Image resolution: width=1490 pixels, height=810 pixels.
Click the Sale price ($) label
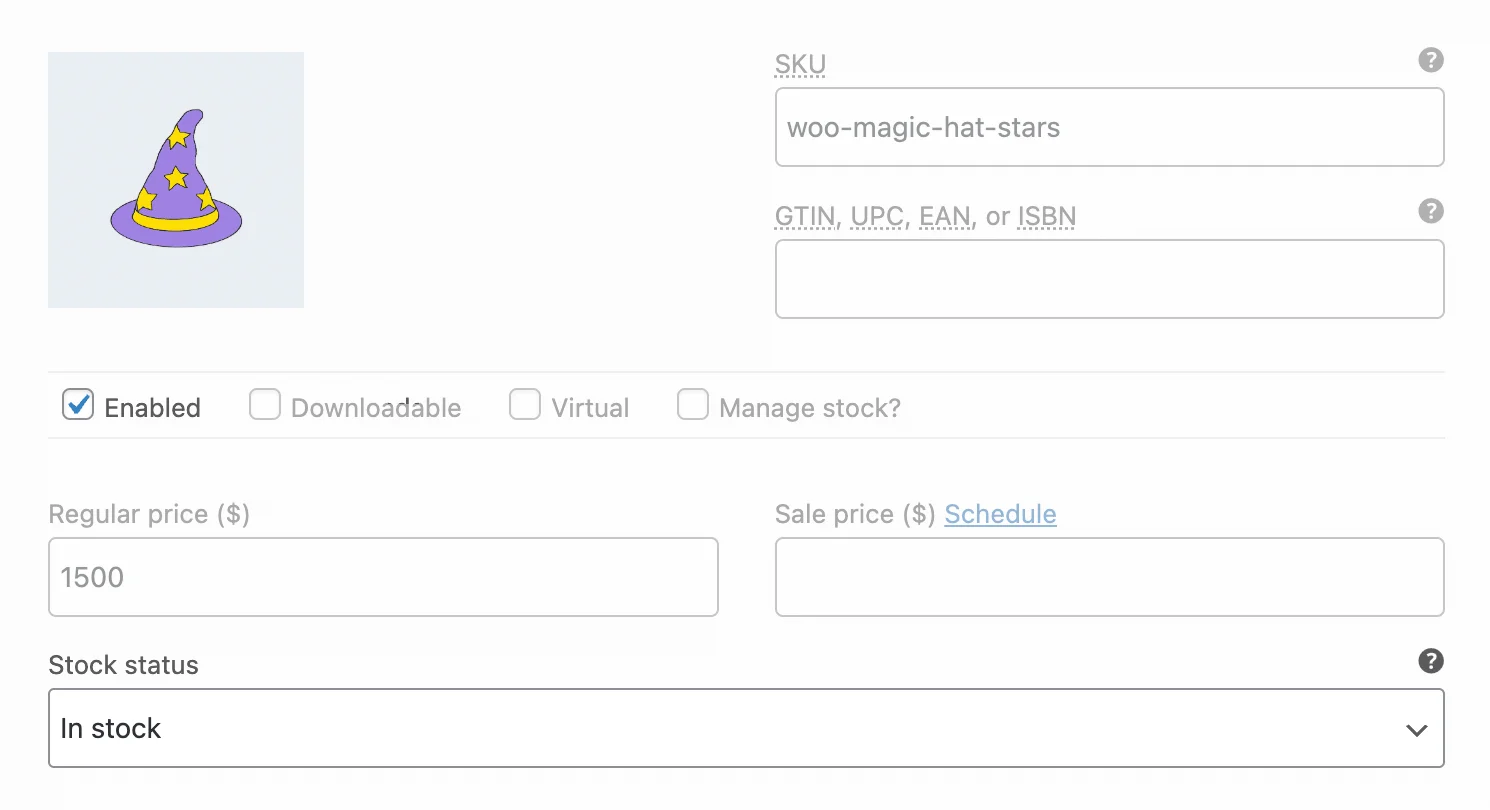point(854,514)
